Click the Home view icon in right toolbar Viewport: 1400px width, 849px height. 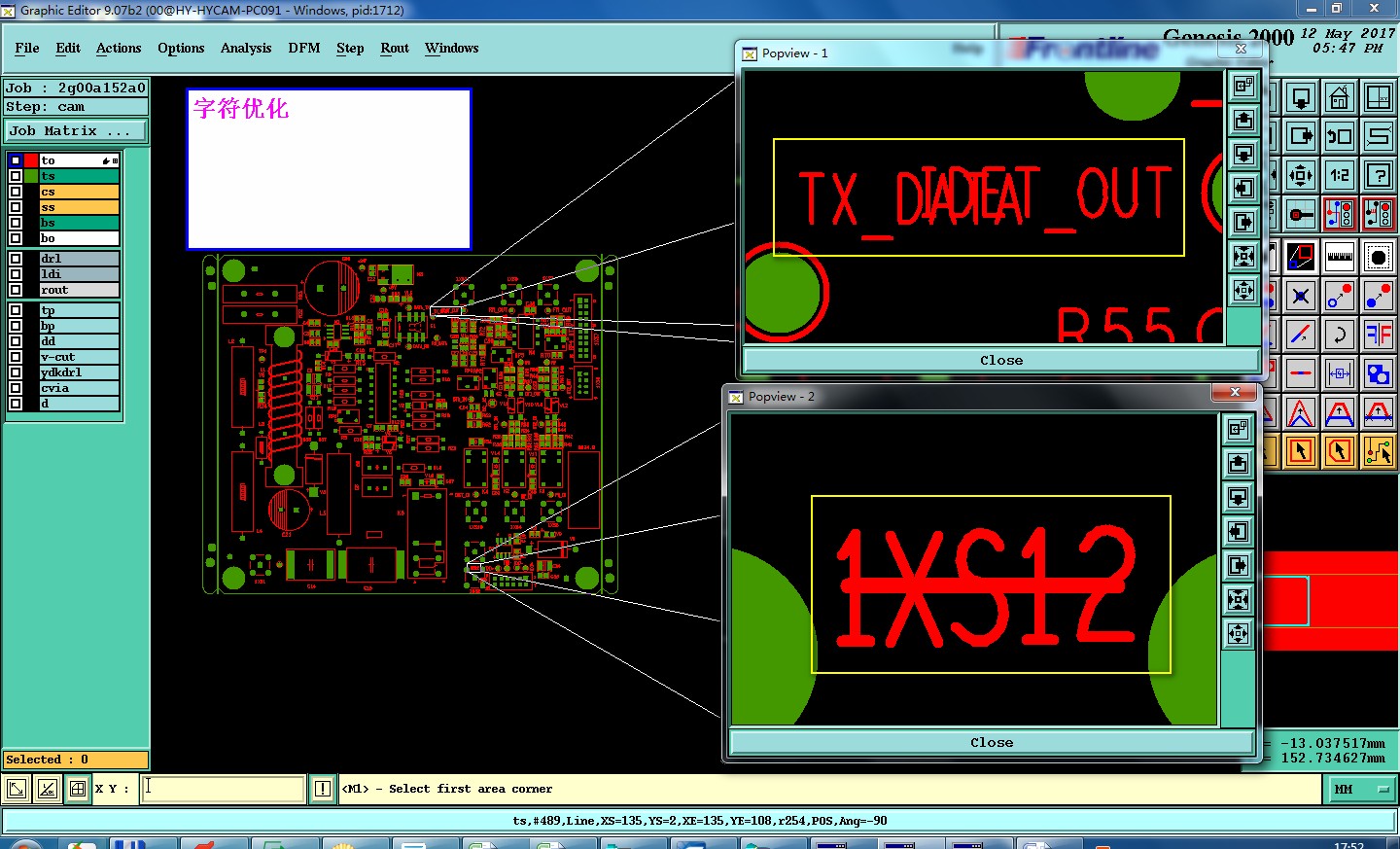1340,97
